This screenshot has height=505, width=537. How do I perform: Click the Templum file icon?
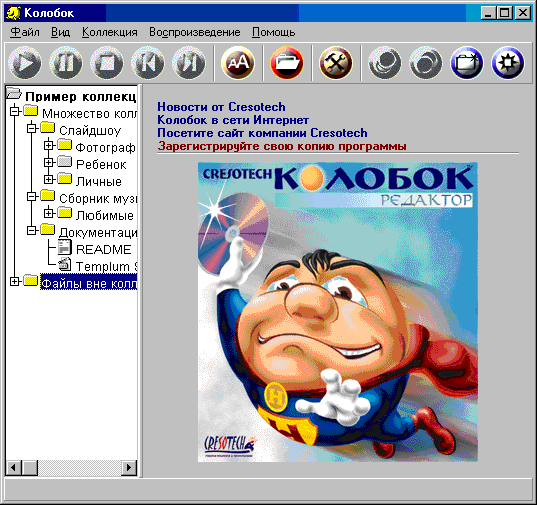pyautogui.click(x=64, y=264)
